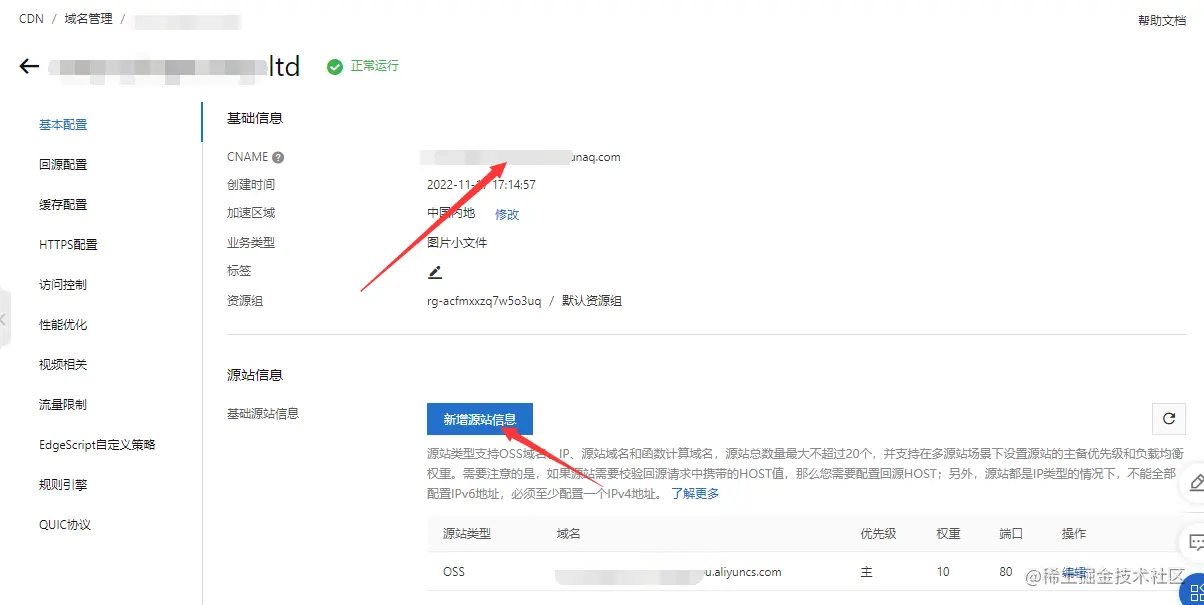Open HTTPS配置 settings
The image size is (1204, 605).
(x=68, y=245)
